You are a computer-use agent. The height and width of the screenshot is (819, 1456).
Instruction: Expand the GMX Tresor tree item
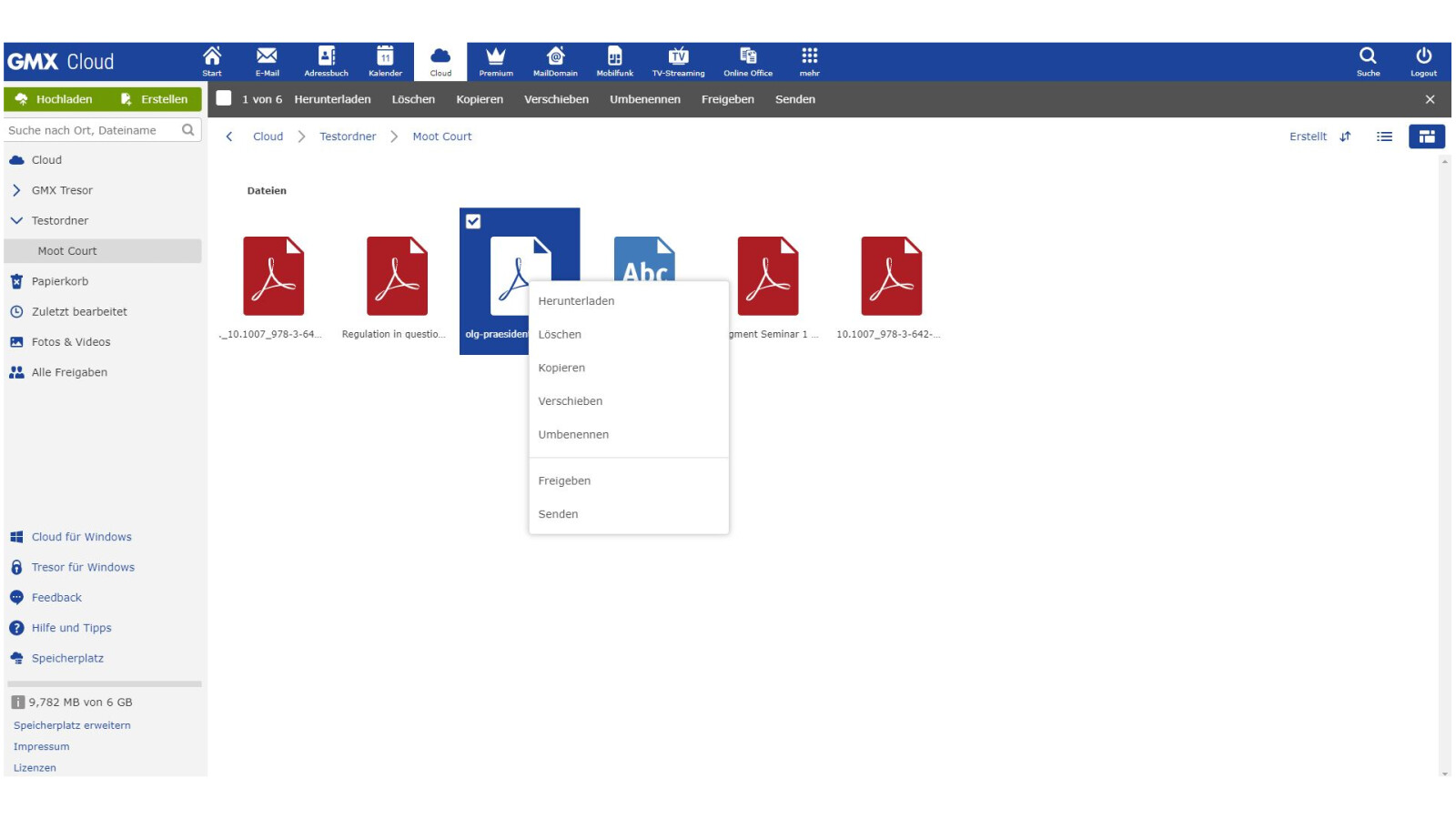(x=16, y=190)
